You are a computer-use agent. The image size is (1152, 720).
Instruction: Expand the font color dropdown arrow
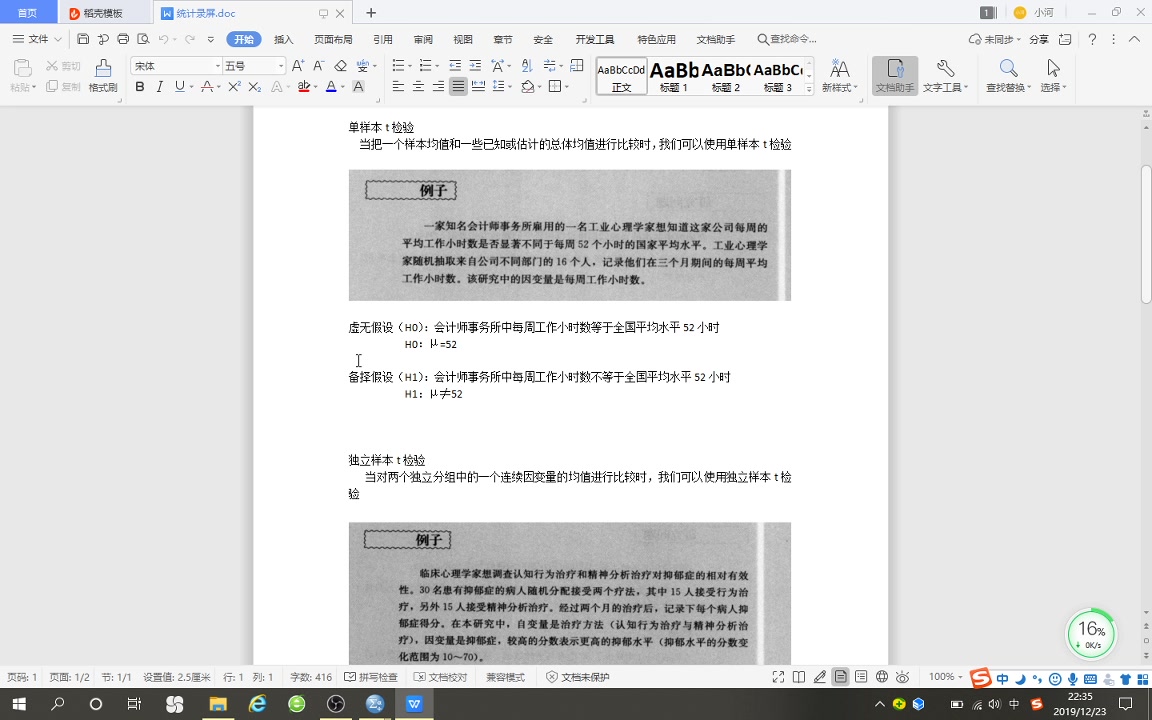344,87
